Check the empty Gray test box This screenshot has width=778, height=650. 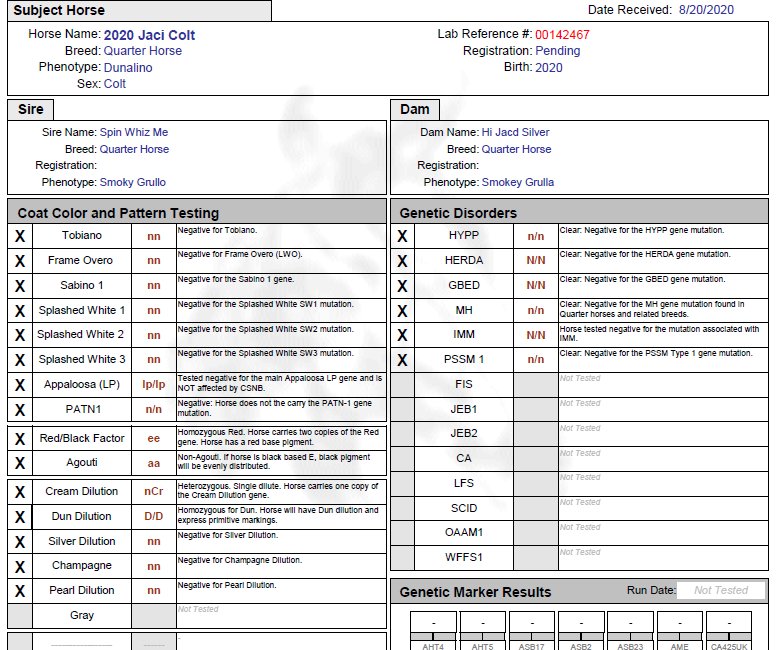tap(20, 615)
